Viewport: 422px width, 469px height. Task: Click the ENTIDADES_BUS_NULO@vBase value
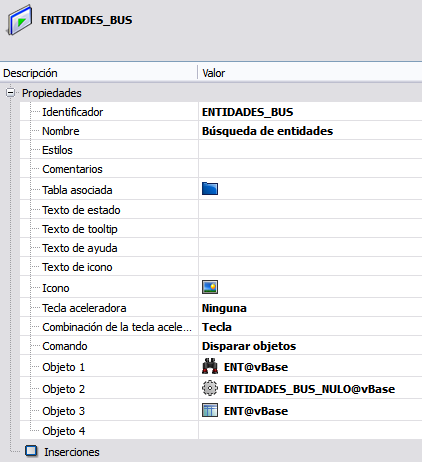pyautogui.click(x=310, y=389)
